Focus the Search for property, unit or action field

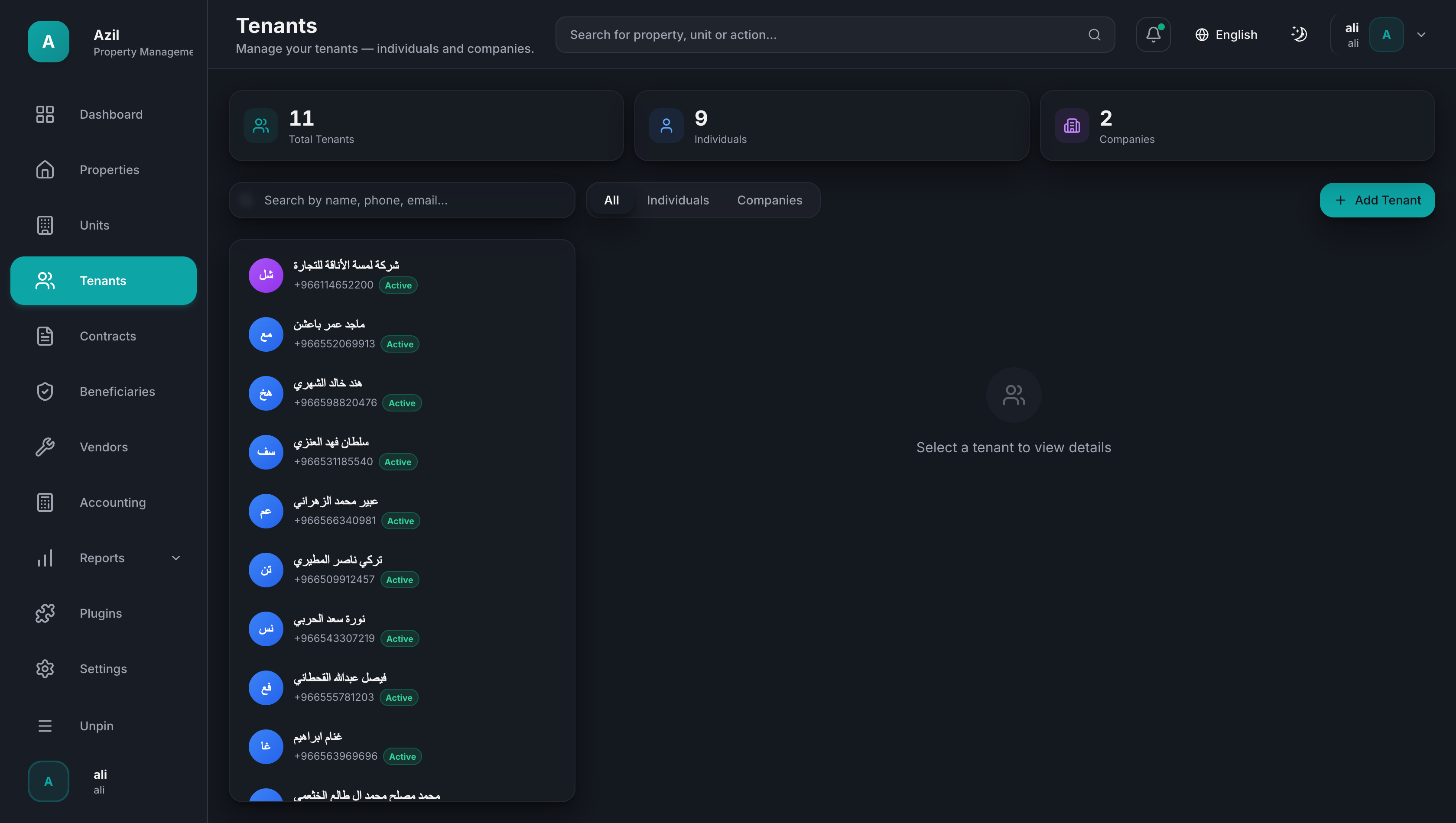point(835,35)
